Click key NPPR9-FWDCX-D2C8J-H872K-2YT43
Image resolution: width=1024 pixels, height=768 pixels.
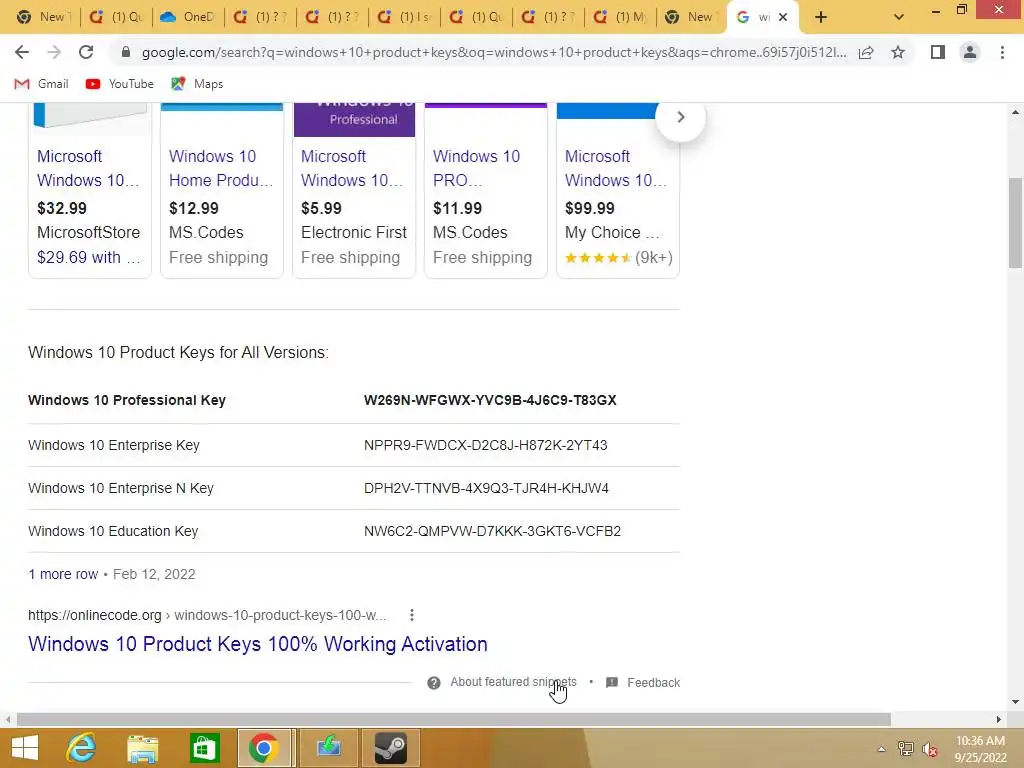point(485,445)
